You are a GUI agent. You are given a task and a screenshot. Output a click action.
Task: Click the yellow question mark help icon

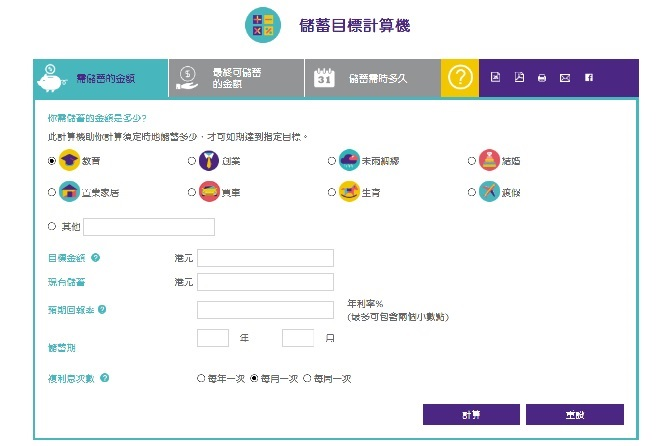[460, 78]
